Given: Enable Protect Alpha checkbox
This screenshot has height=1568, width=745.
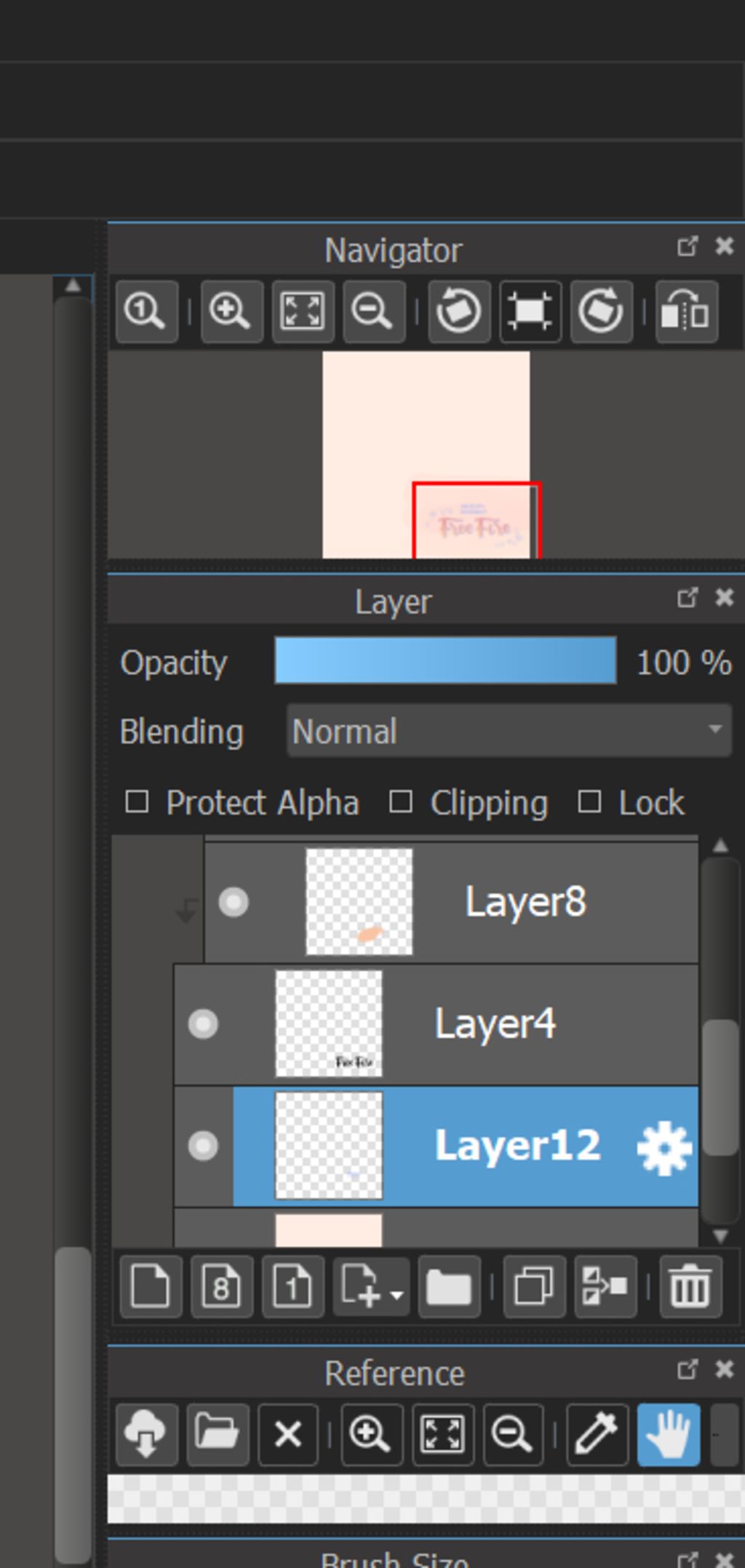Looking at the screenshot, I should pyautogui.click(x=138, y=802).
